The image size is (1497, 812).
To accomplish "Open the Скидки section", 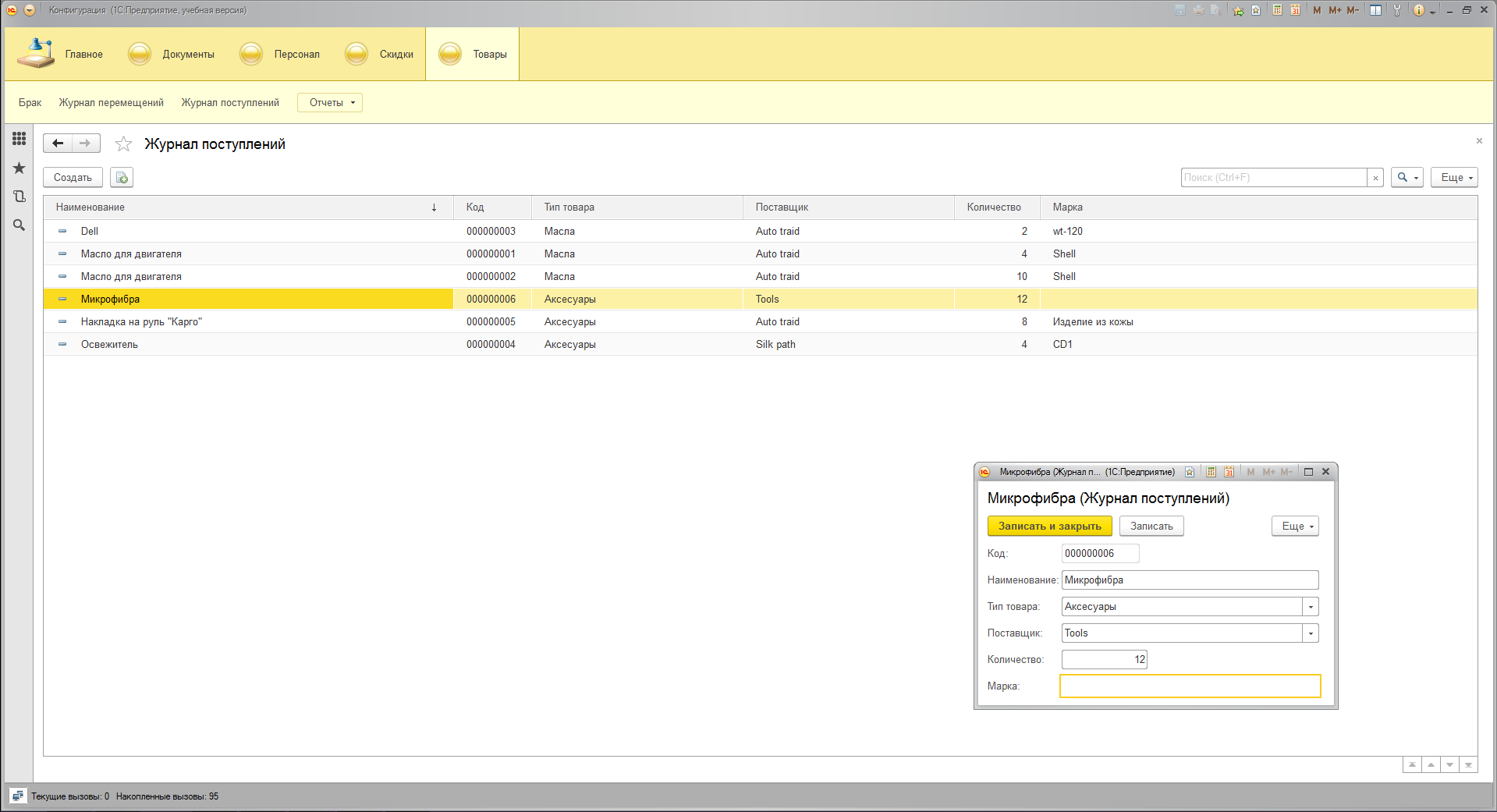I will [380, 54].
